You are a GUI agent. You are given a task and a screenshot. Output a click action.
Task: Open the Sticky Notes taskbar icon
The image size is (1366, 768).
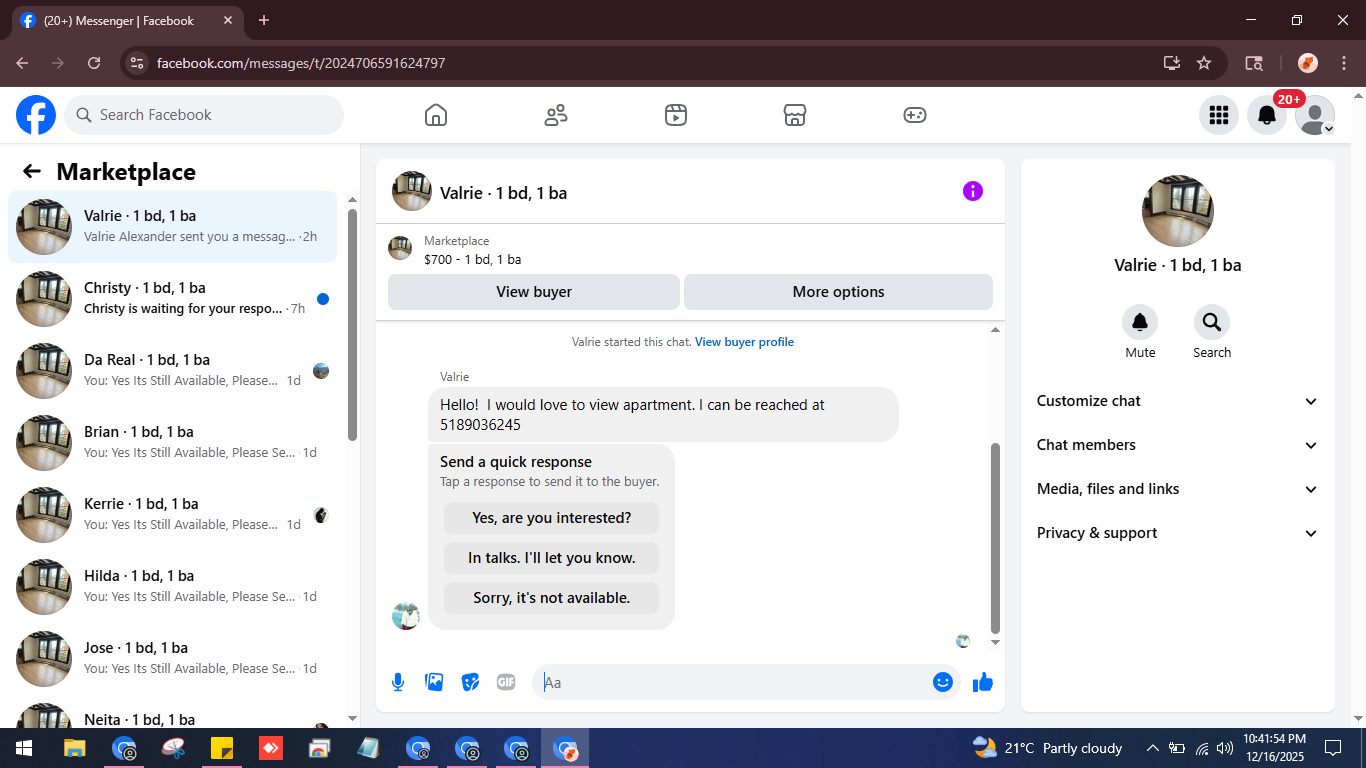[x=222, y=748]
